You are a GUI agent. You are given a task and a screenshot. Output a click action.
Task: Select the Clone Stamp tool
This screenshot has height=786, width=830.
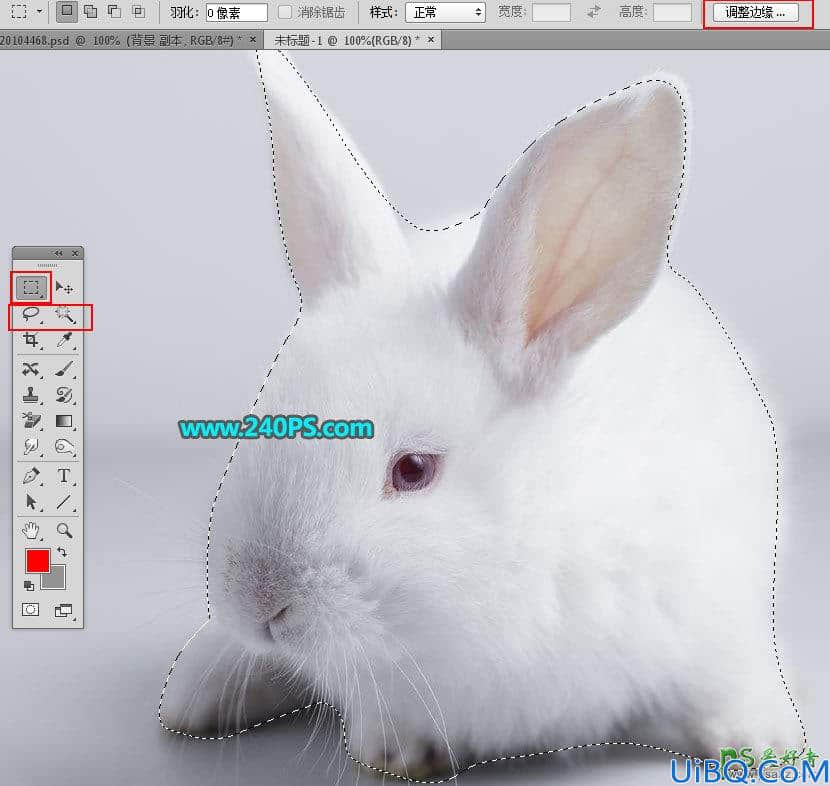coord(31,395)
